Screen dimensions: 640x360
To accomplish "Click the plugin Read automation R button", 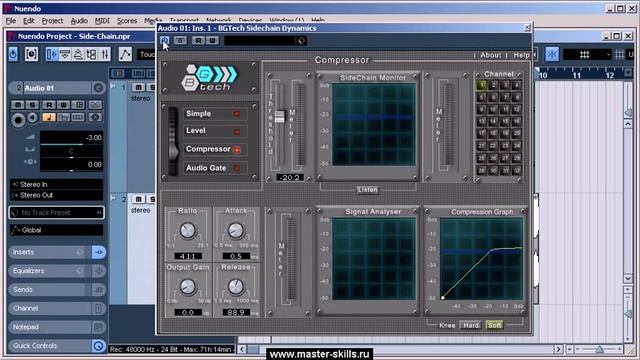I will 198,40.
